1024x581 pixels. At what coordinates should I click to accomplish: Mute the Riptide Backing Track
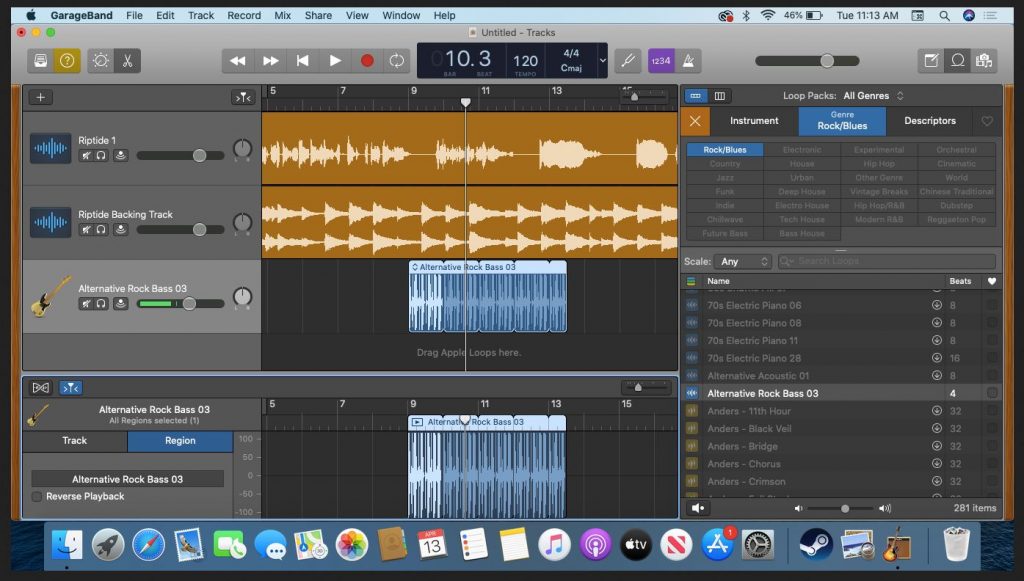click(86, 228)
